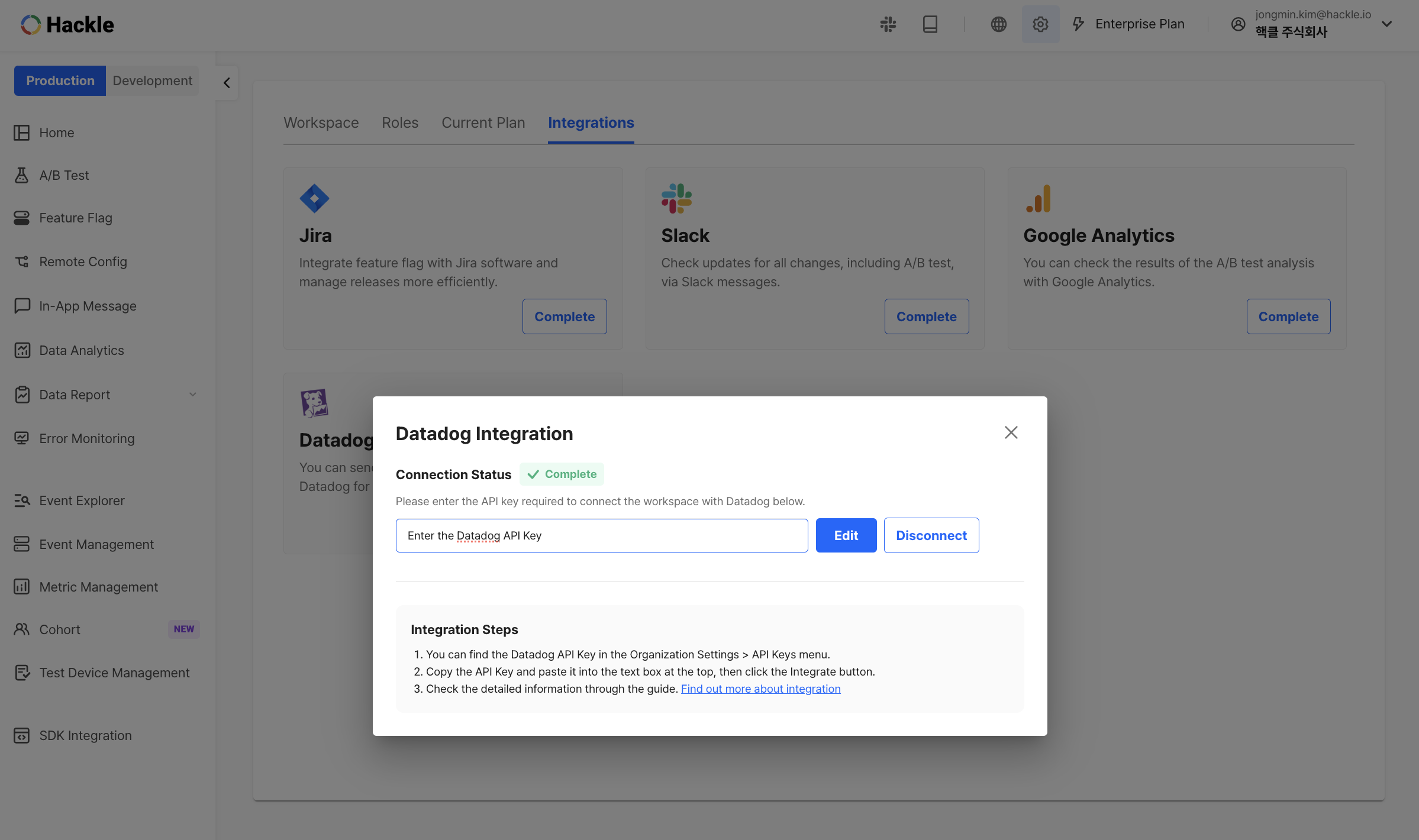This screenshot has width=1419, height=840.
Task: Click the Data Analytics icon
Action: [x=22, y=349]
